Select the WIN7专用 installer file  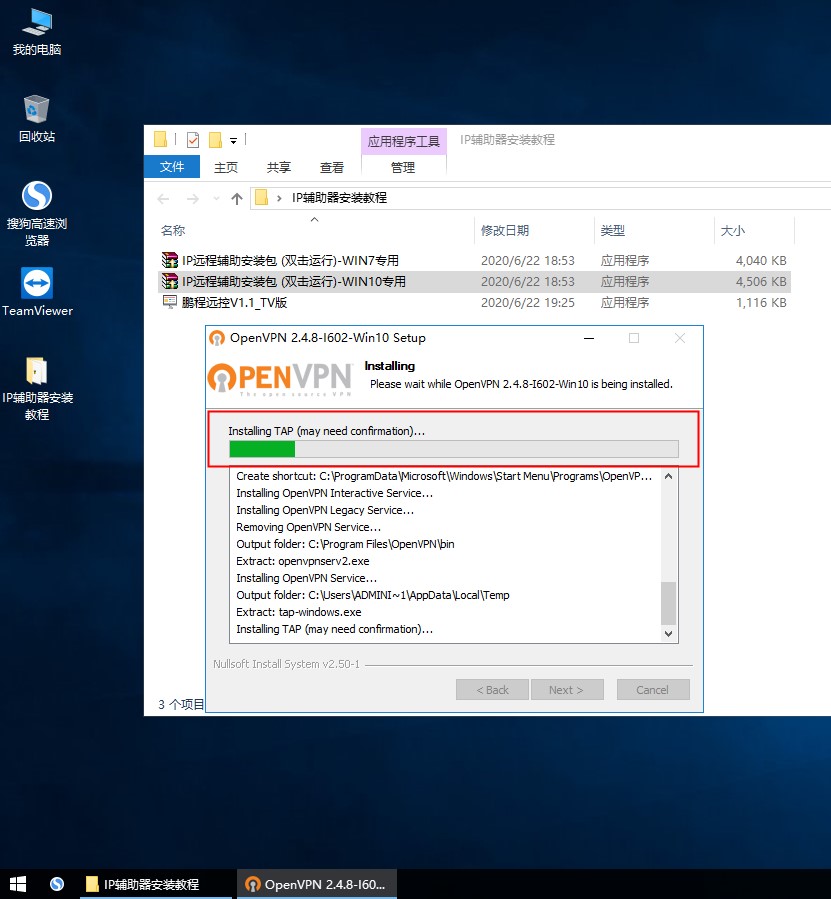coord(474,260)
